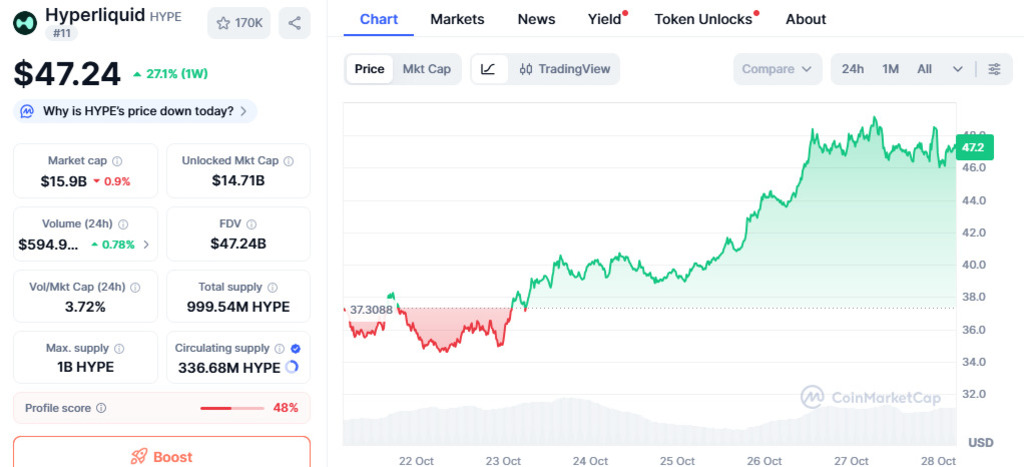Image resolution: width=1024 pixels, height=467 pixels.
Task: Click the Circulating supply verified badge
Action: [x=295, y=348]
